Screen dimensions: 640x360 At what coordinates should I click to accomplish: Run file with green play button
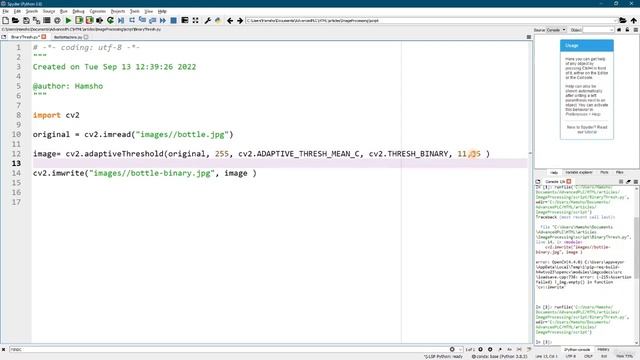coord(69,20)
